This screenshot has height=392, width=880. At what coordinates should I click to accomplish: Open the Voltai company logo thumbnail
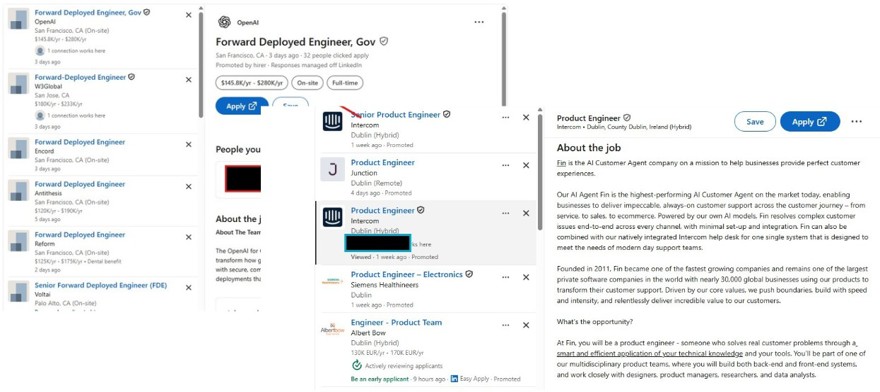coord(19,291)
